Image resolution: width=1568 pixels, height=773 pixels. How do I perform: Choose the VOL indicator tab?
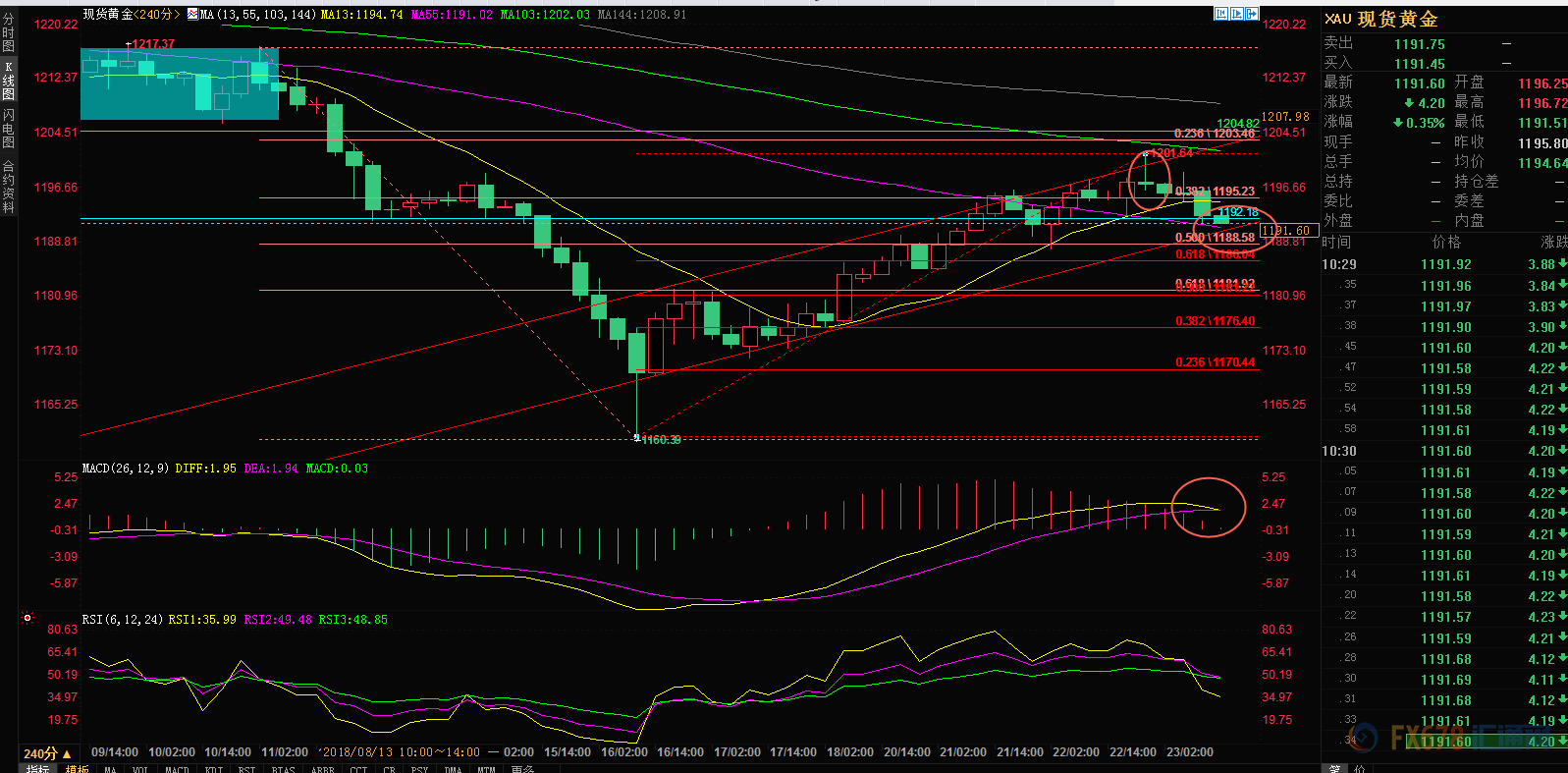click(x=139, y=769)
